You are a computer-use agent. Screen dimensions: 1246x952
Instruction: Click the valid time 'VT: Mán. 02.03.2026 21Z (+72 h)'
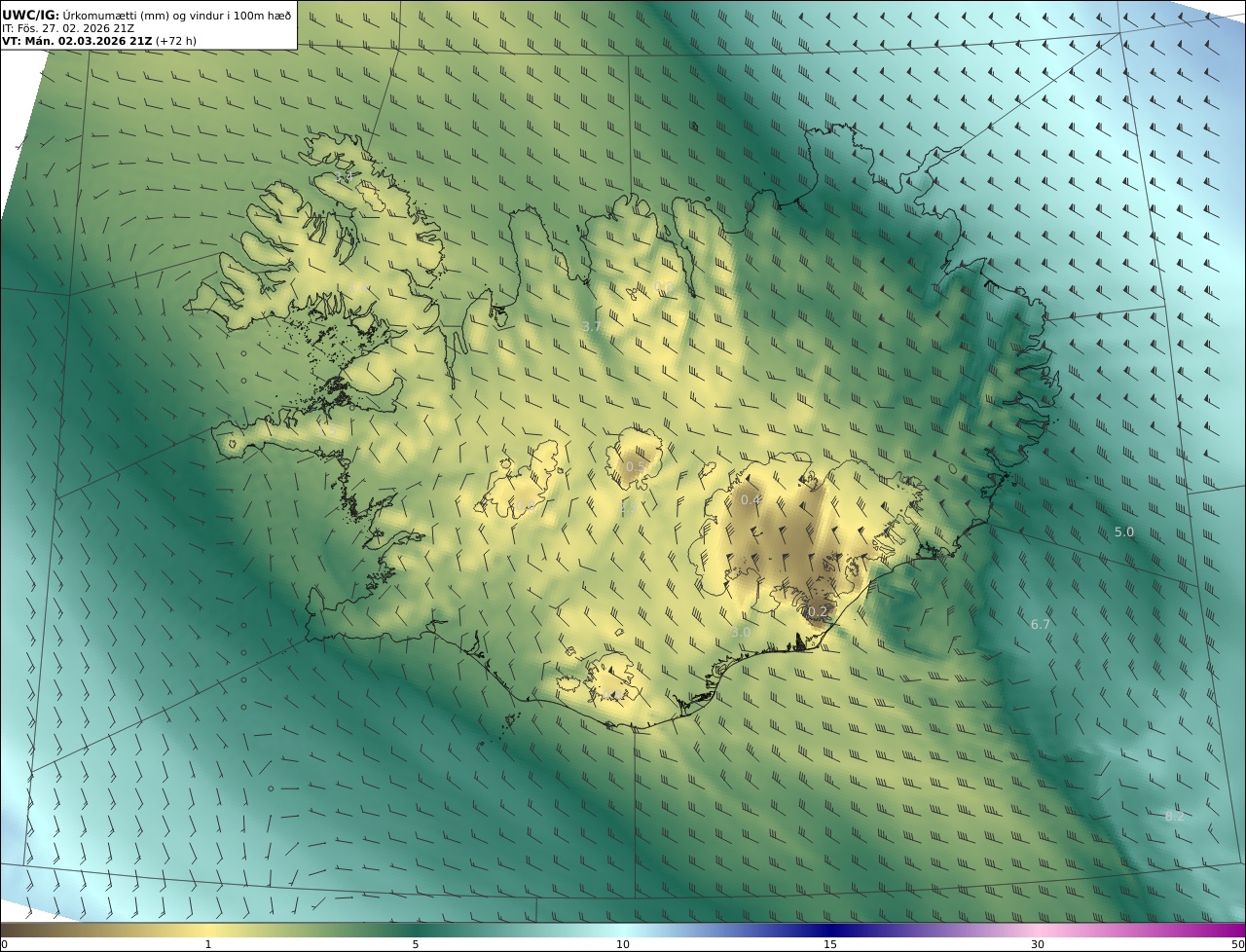[99, 41]
